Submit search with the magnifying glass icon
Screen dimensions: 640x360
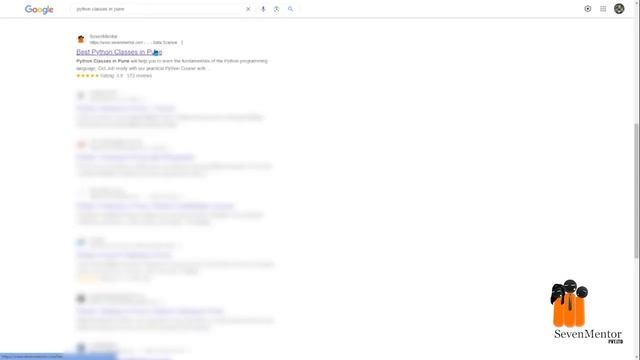[x=291, y=9]
